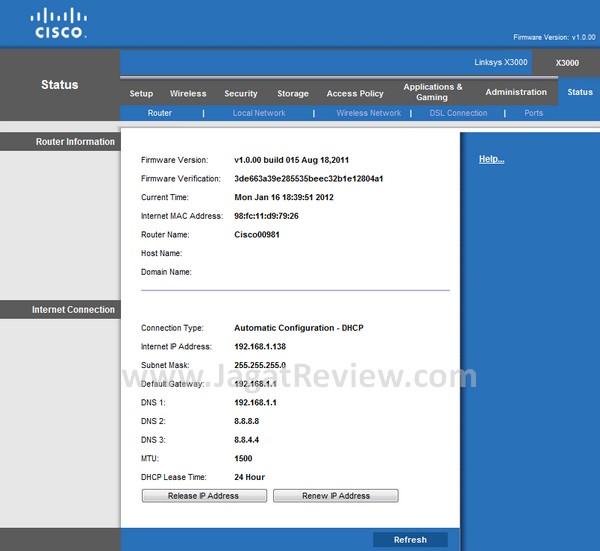
Task: Open the Administration tab
Action: [x=516, y=92]
